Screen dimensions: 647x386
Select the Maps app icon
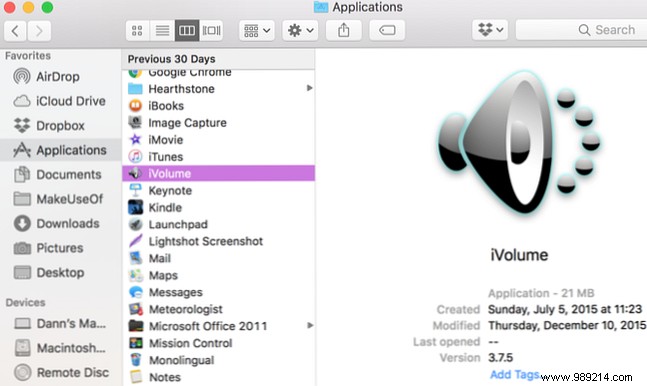point(135,275)
